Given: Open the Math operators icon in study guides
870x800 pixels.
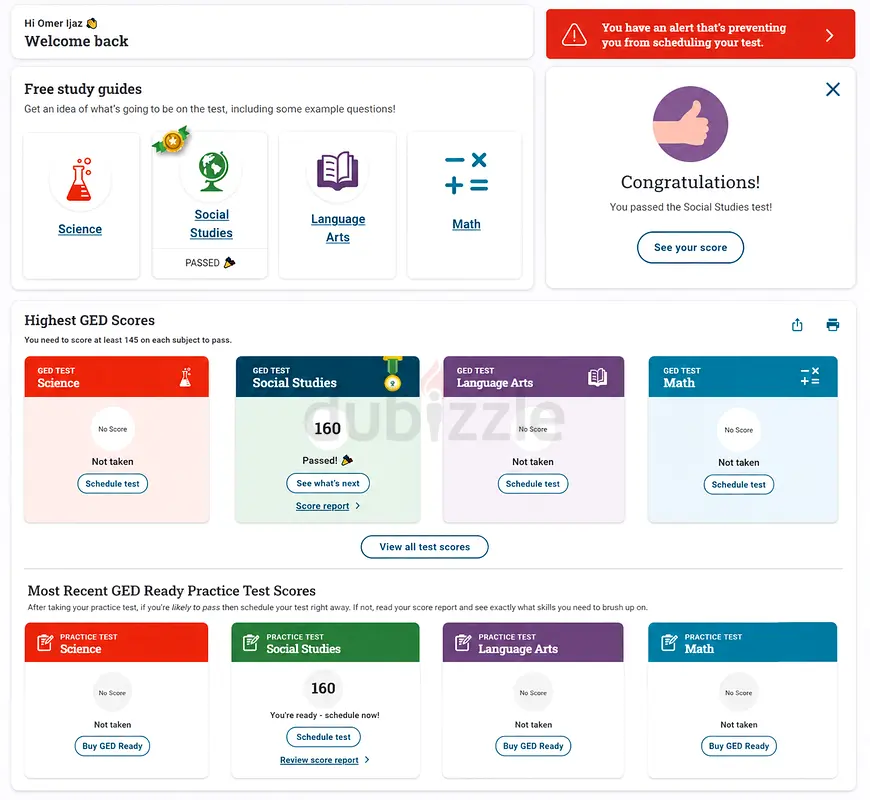Looking at the screenshot, I should coord(466,173).
